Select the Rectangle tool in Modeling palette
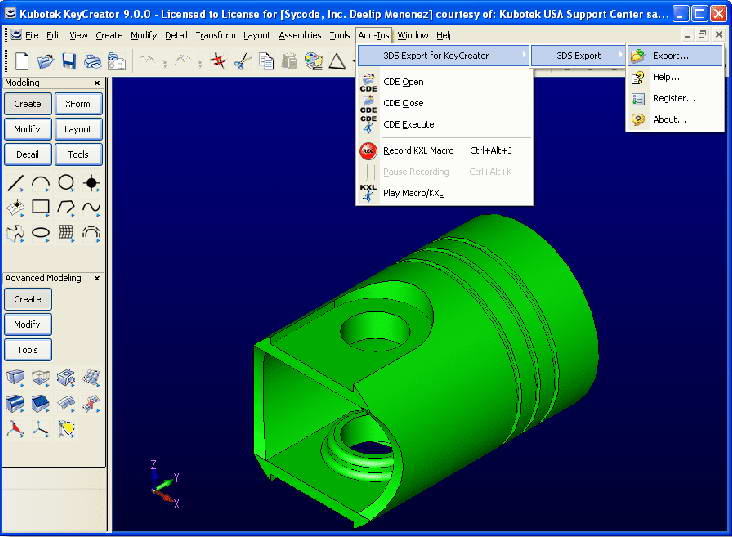The width and height of the screenshot is (732, 537). (x=41, y=207)
